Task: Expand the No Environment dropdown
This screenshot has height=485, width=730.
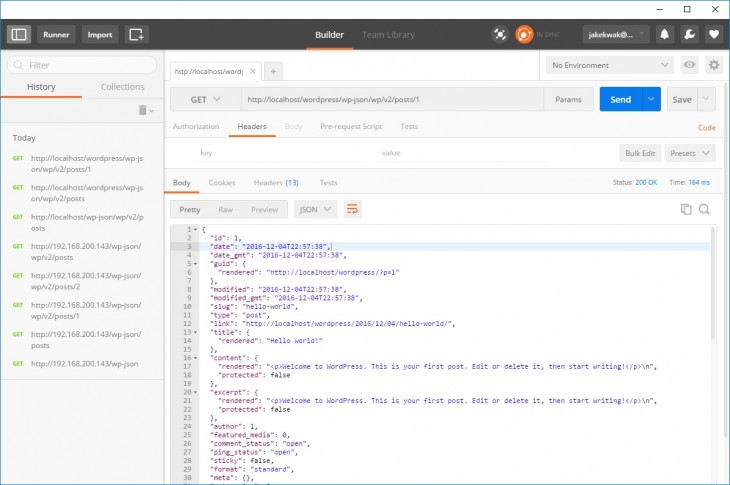Action: (609, 65)
